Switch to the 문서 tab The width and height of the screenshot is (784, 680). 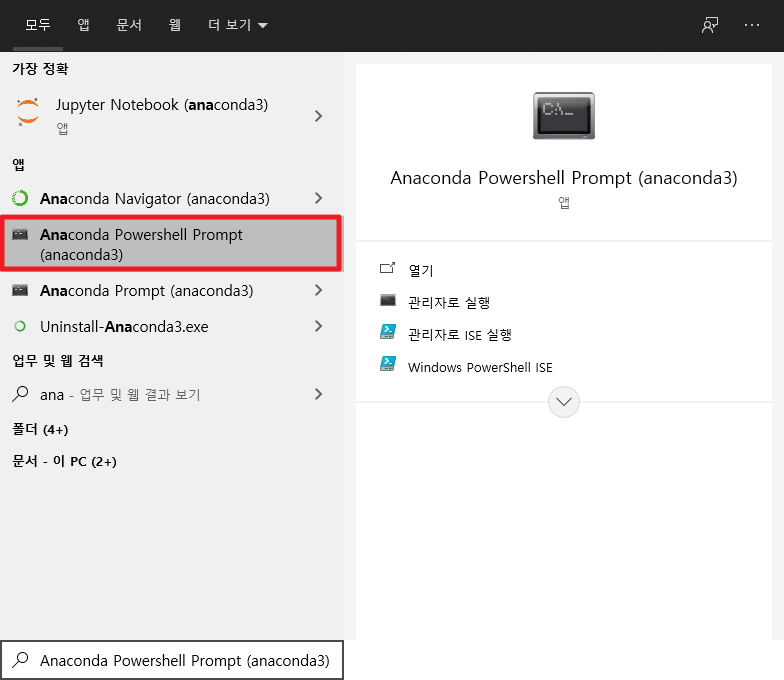coord(129,25)
